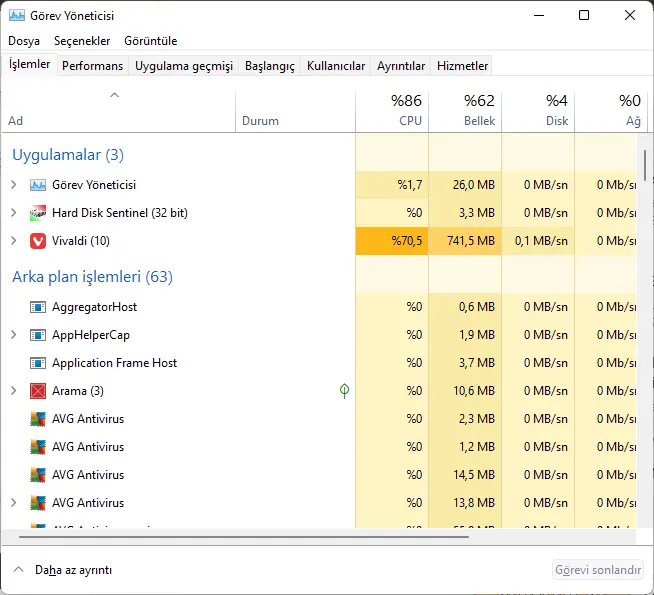
Task: Click the AppHelperCap process icon
Action: 38,335
